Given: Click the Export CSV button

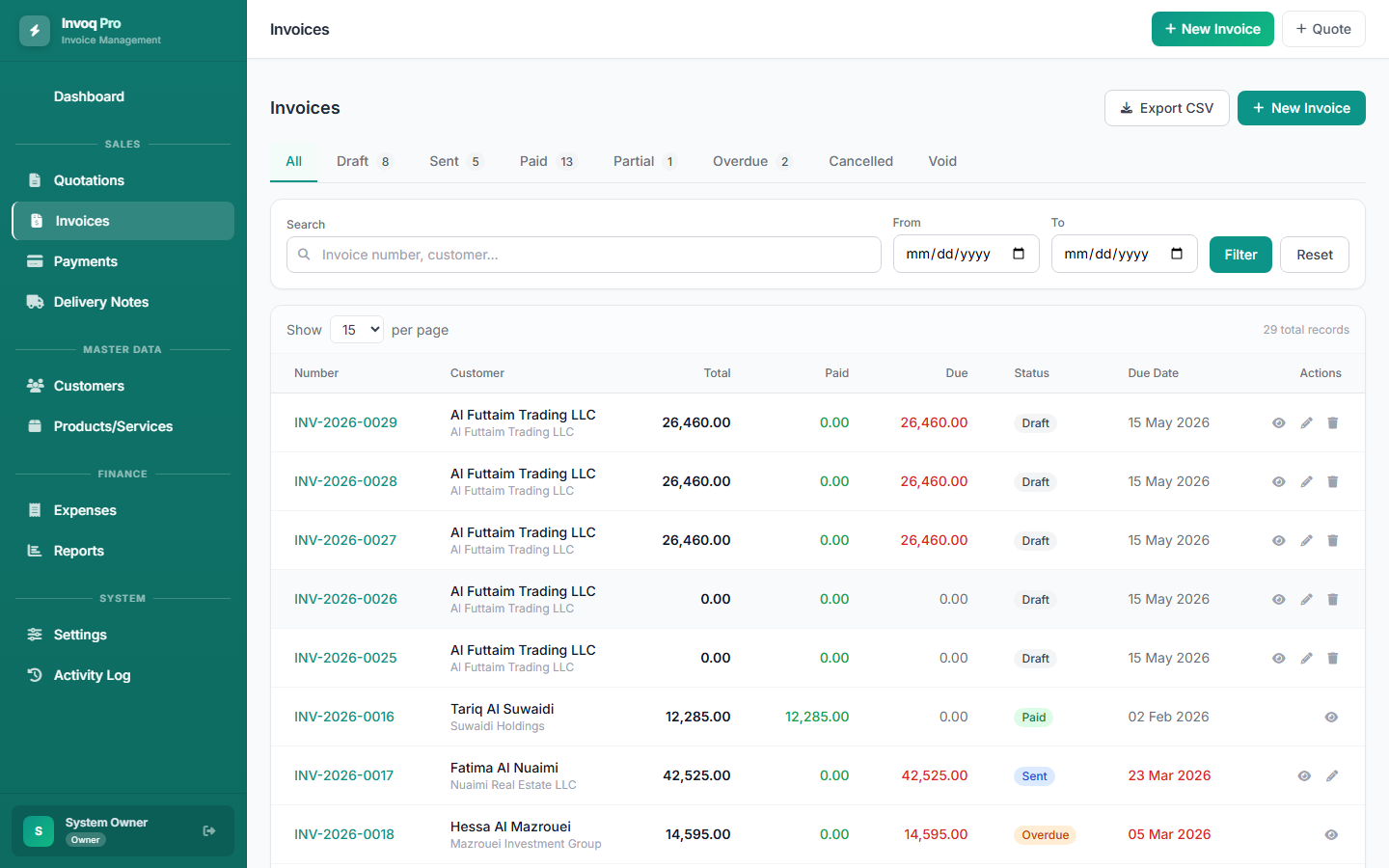Looking at the screenshot, I should tap(1167, 108).
